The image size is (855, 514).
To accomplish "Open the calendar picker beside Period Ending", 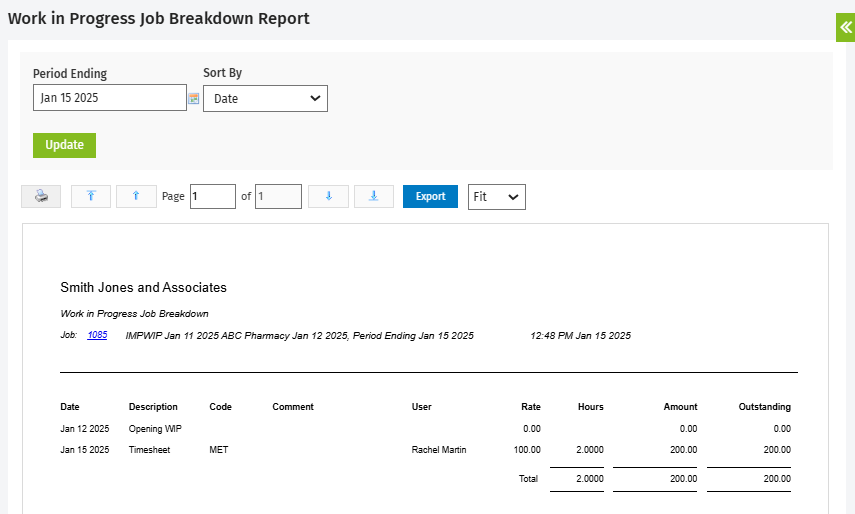I will click(194, 99).
